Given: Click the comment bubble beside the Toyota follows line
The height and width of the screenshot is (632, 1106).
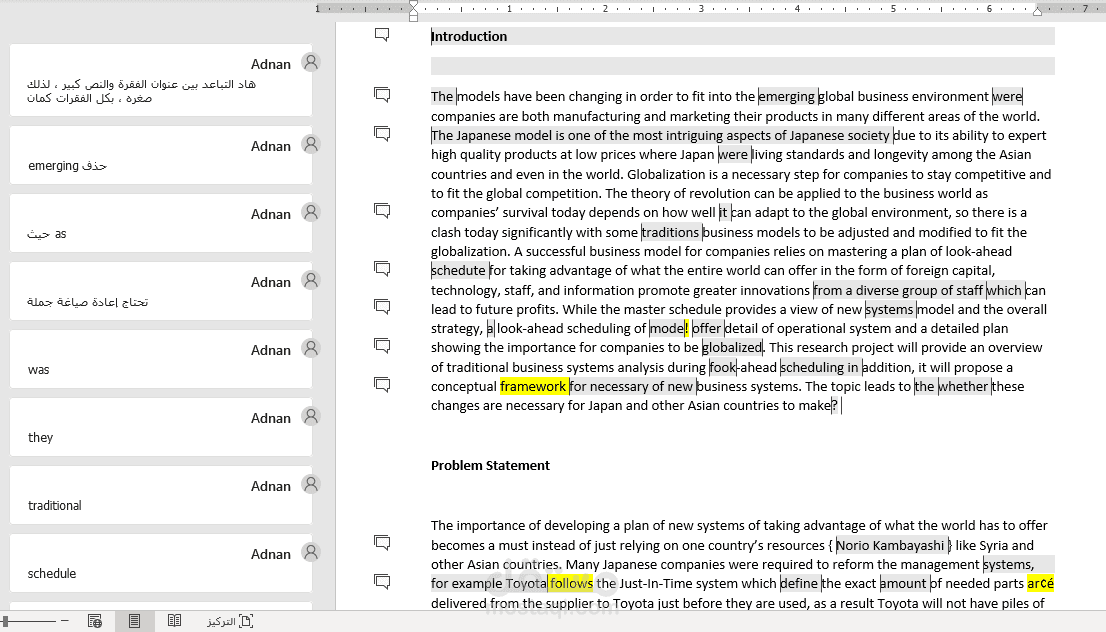Looking at the screenshot, I should [381, 581].
